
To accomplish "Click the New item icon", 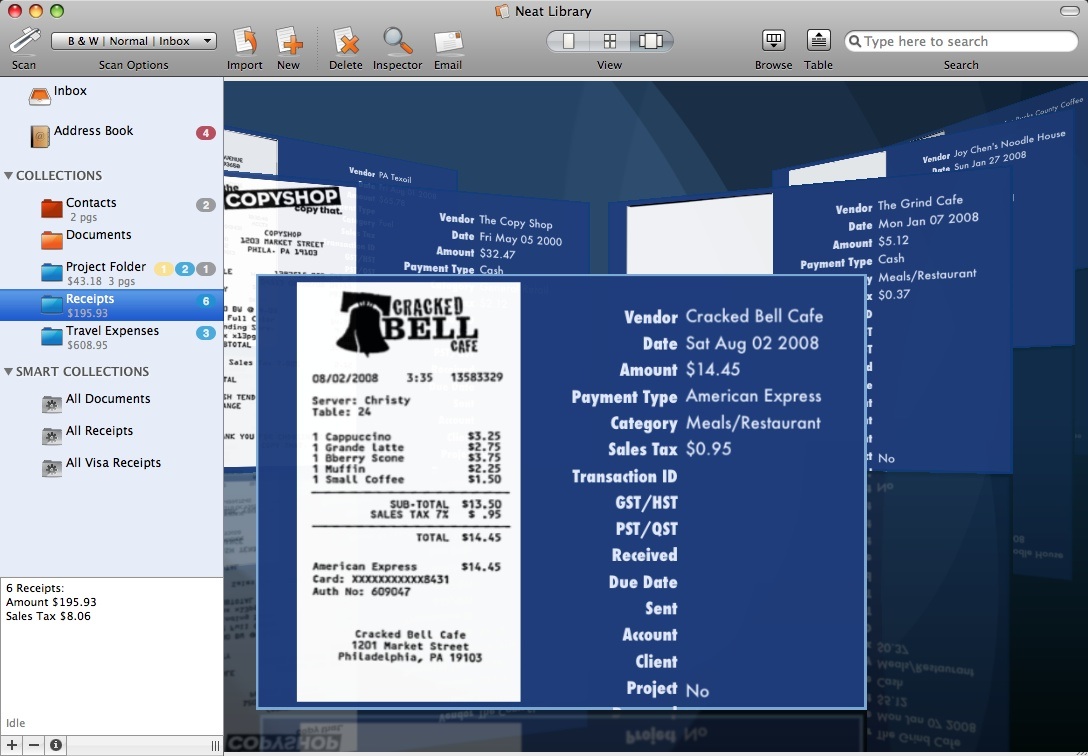I will (289, 41).
